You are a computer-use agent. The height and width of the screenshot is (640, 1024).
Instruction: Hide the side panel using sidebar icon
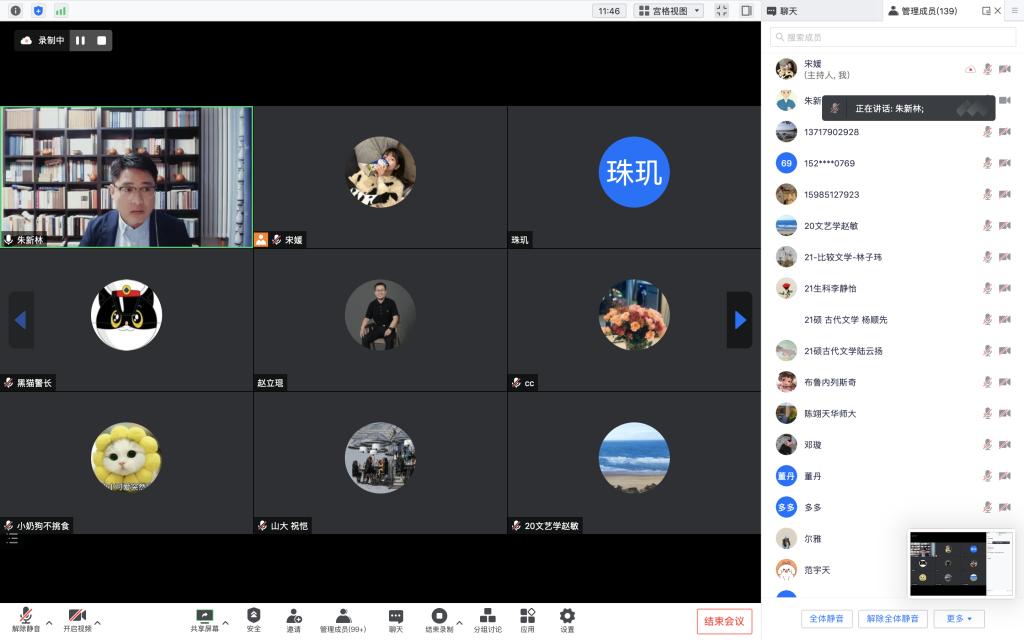pyautogui.click(x=746, y=11)
